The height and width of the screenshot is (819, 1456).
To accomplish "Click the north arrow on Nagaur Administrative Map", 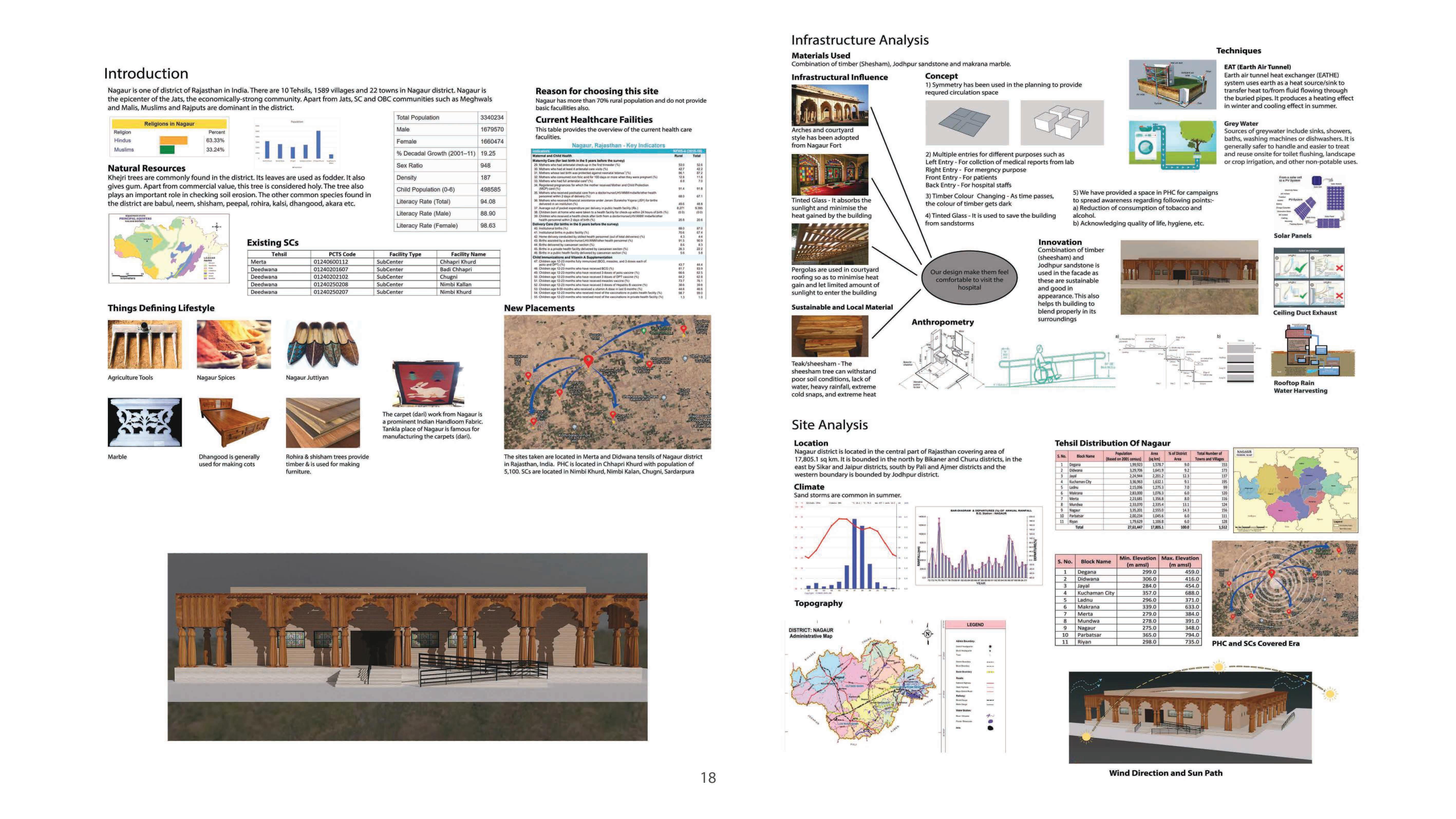I will pos(927,634).
